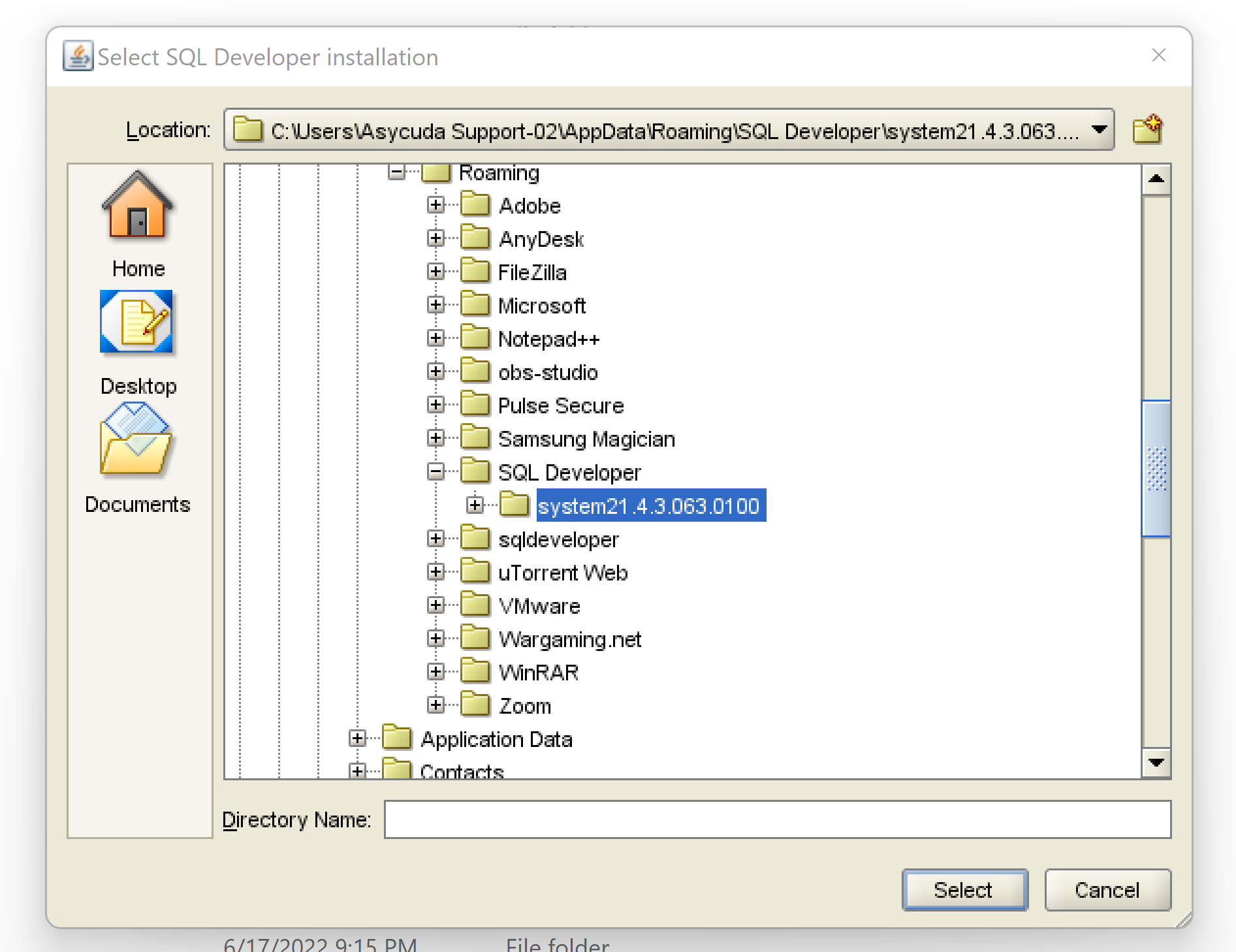Screen dimensions: 1236x952
Task: Select the Wargaming.net folder label
Action: pos(570,639)
